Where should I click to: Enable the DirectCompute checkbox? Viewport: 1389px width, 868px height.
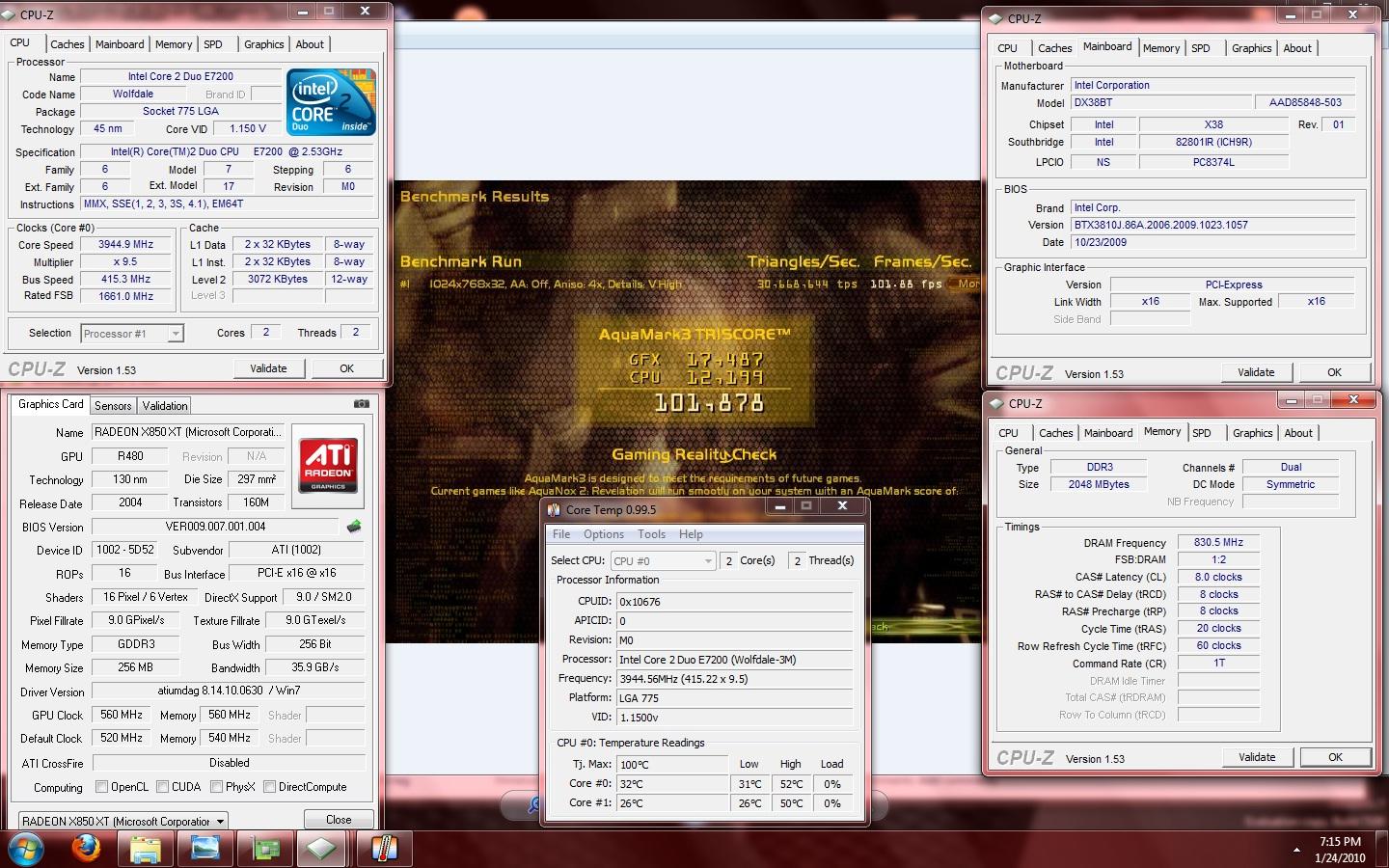[x=269, y=787]
